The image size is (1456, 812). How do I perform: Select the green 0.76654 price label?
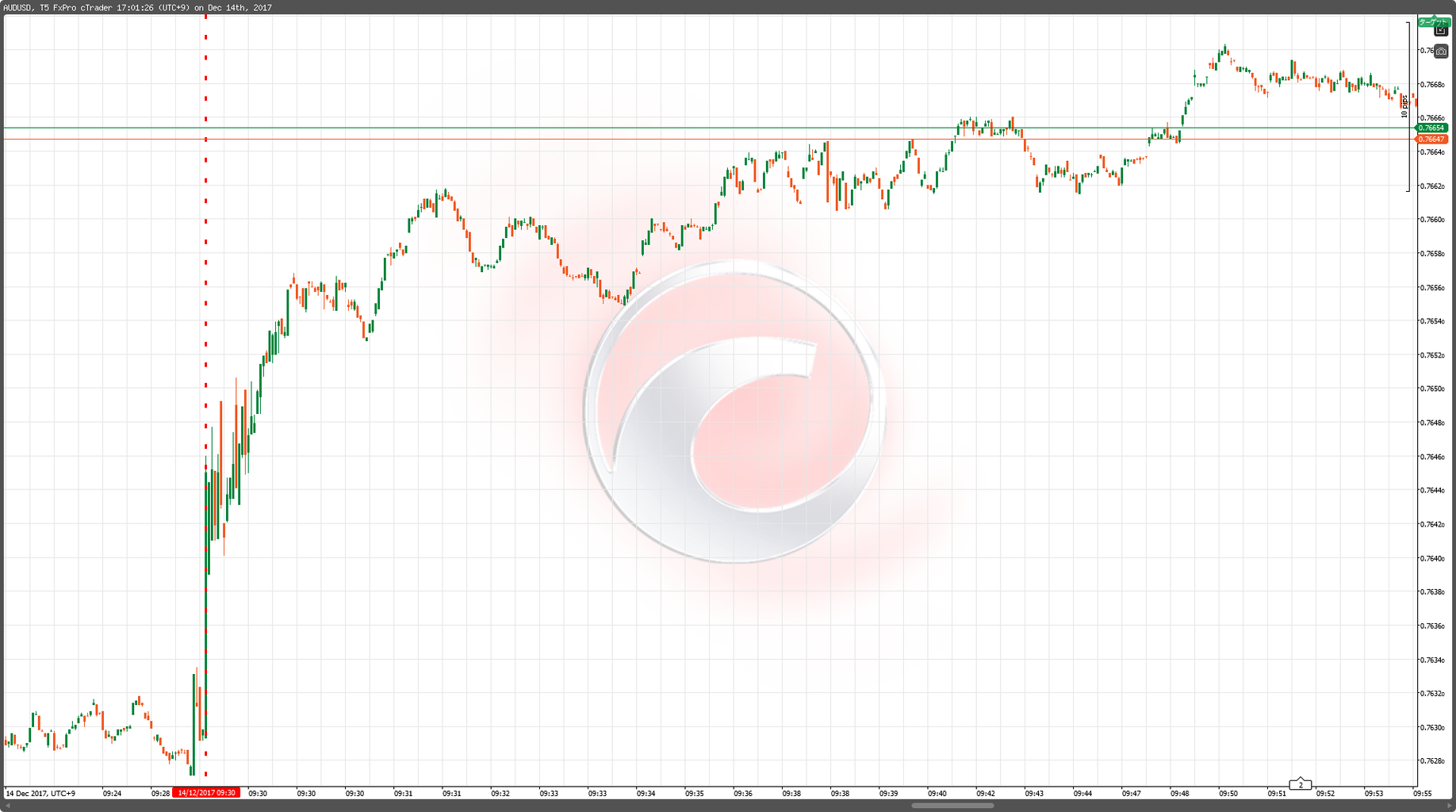(x=1432, y=128)
